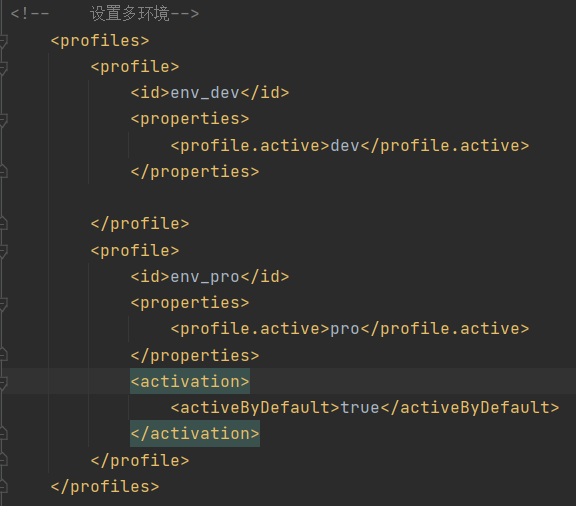Click the highlighted <activation> opening tag
The height and width of the screenshot is (506, 576).
190,381
